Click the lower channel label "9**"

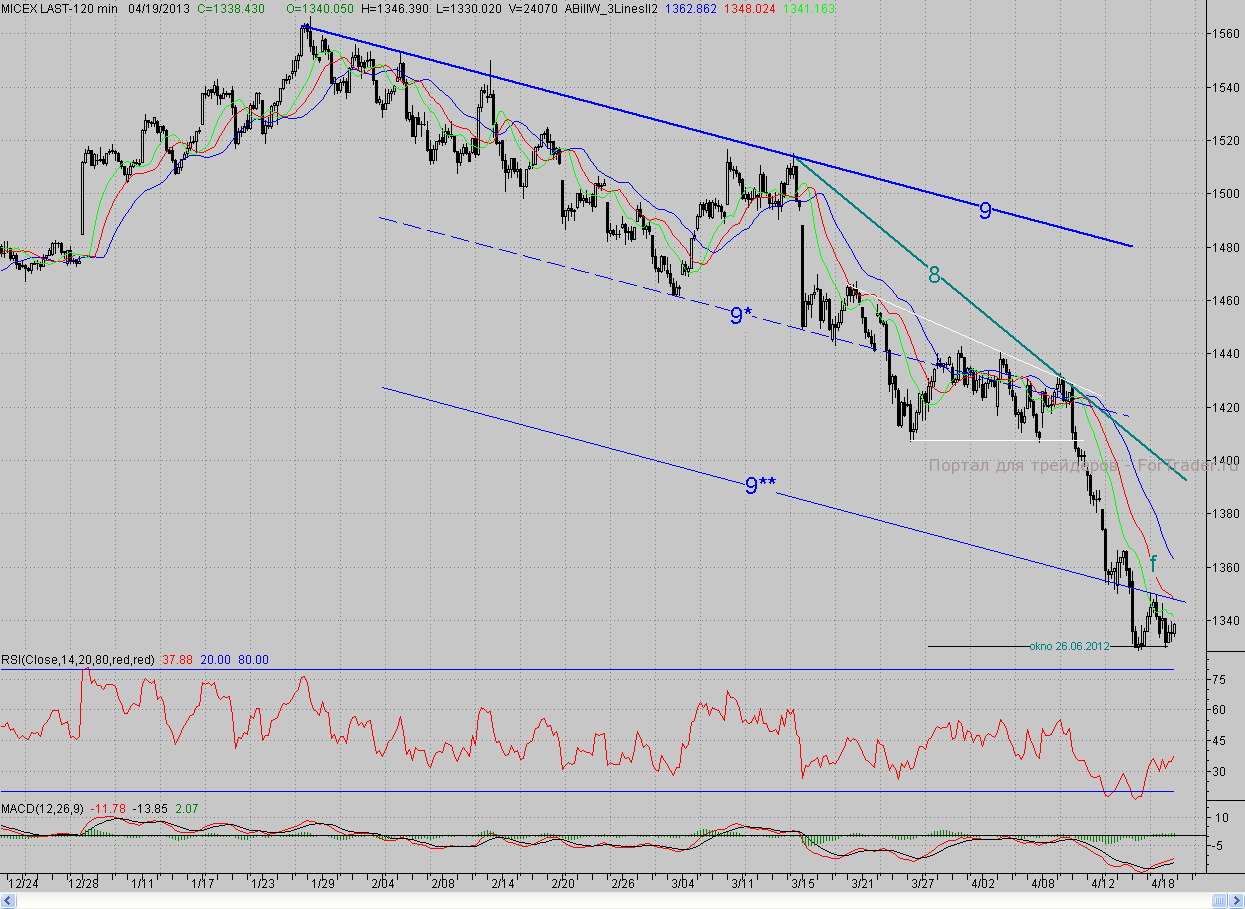click(760, 486)
